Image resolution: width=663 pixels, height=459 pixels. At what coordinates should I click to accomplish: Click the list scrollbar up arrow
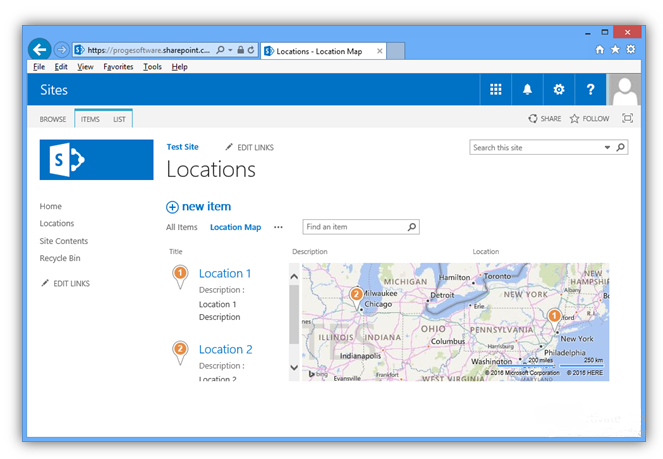tap(294, 277)
